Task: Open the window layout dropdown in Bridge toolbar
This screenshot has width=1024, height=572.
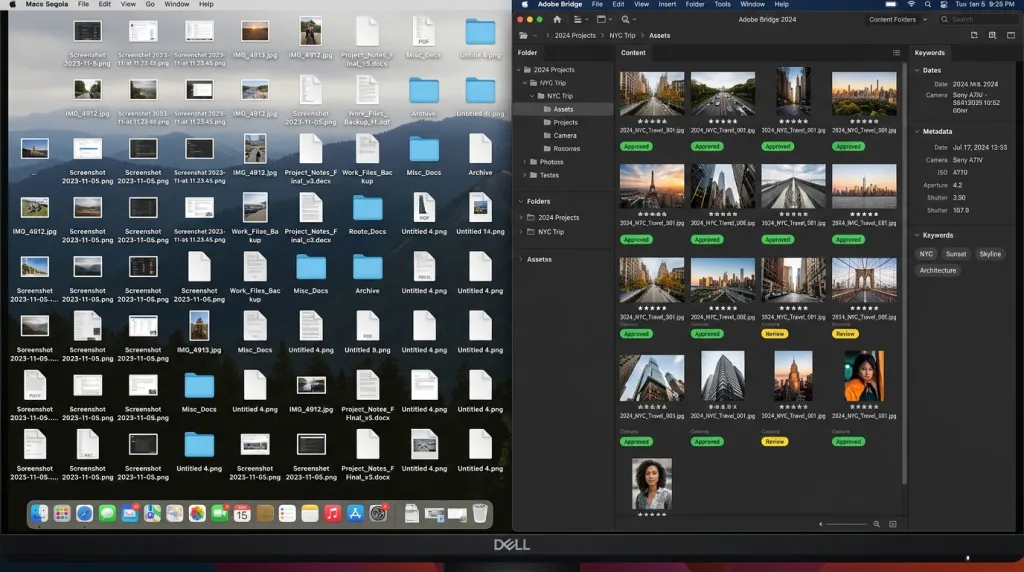Action: click(x=604, y=20)
